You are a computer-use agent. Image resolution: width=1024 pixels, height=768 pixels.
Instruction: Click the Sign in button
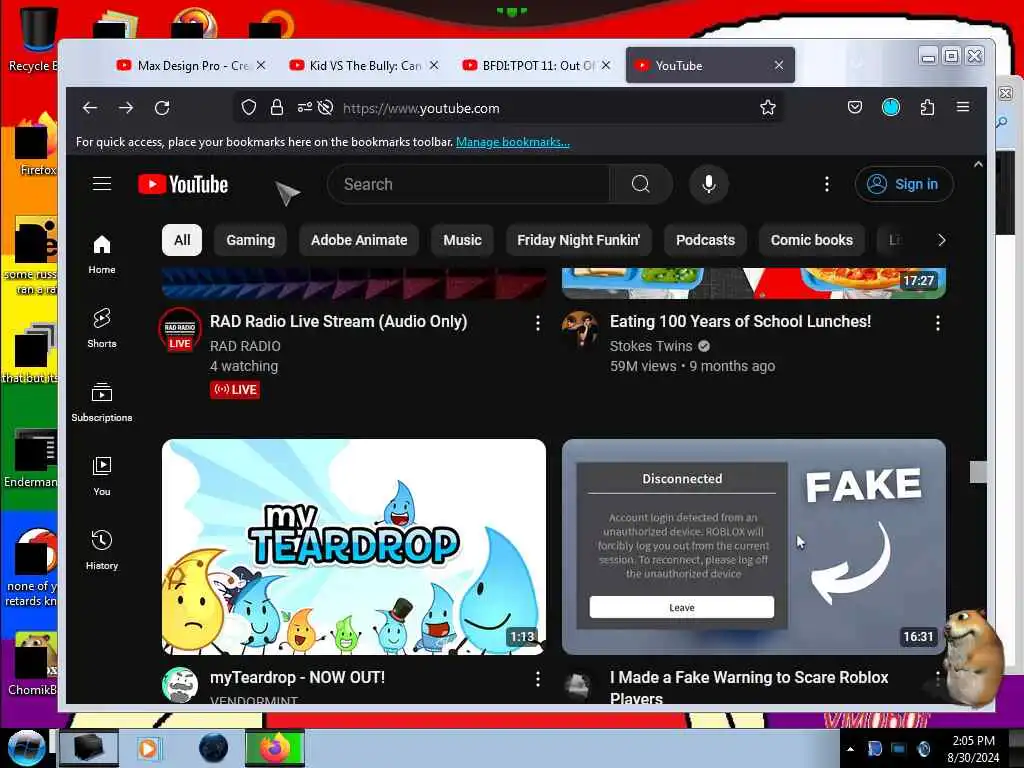coord(904,185)
